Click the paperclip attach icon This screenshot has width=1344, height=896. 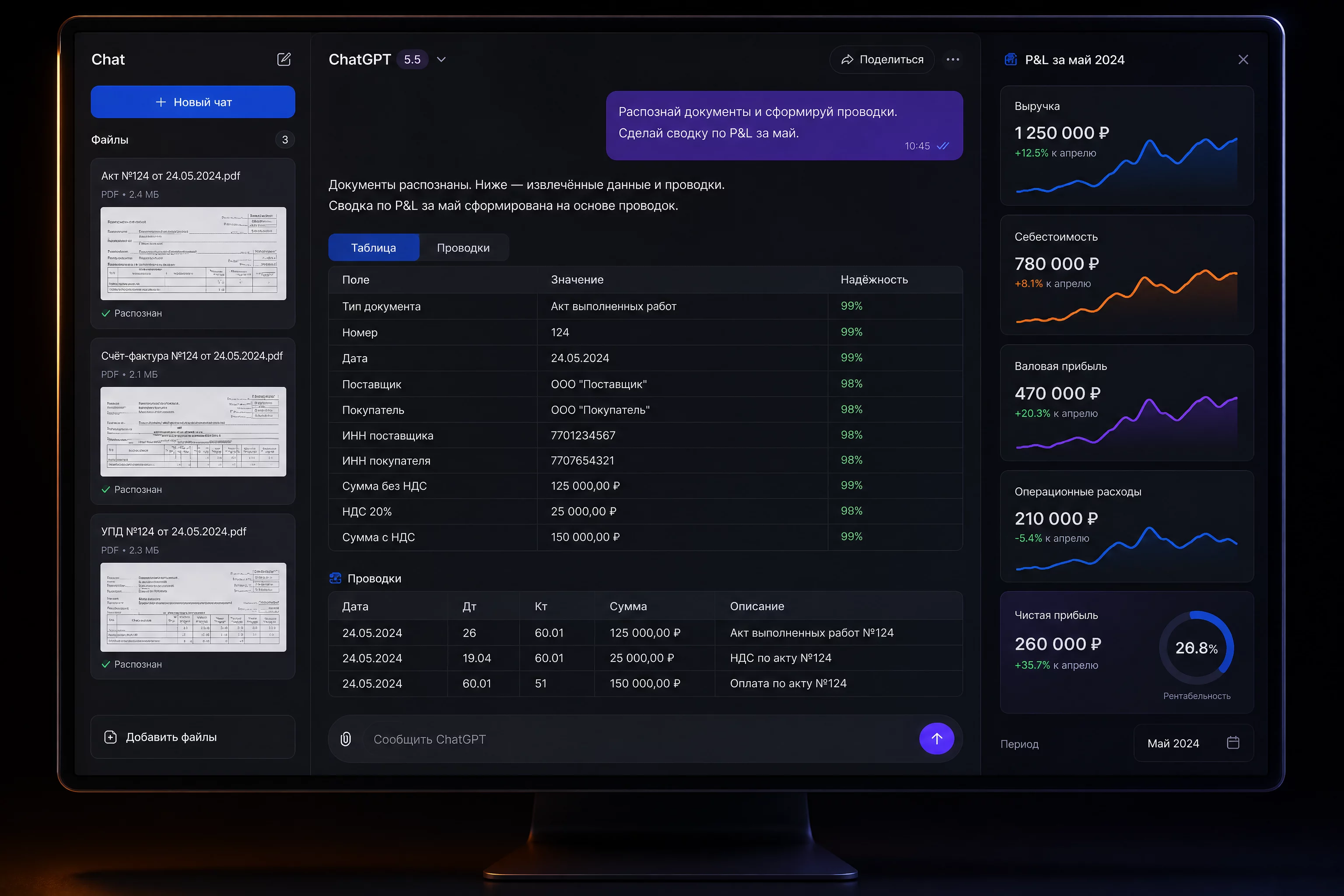tap(346, 739)
